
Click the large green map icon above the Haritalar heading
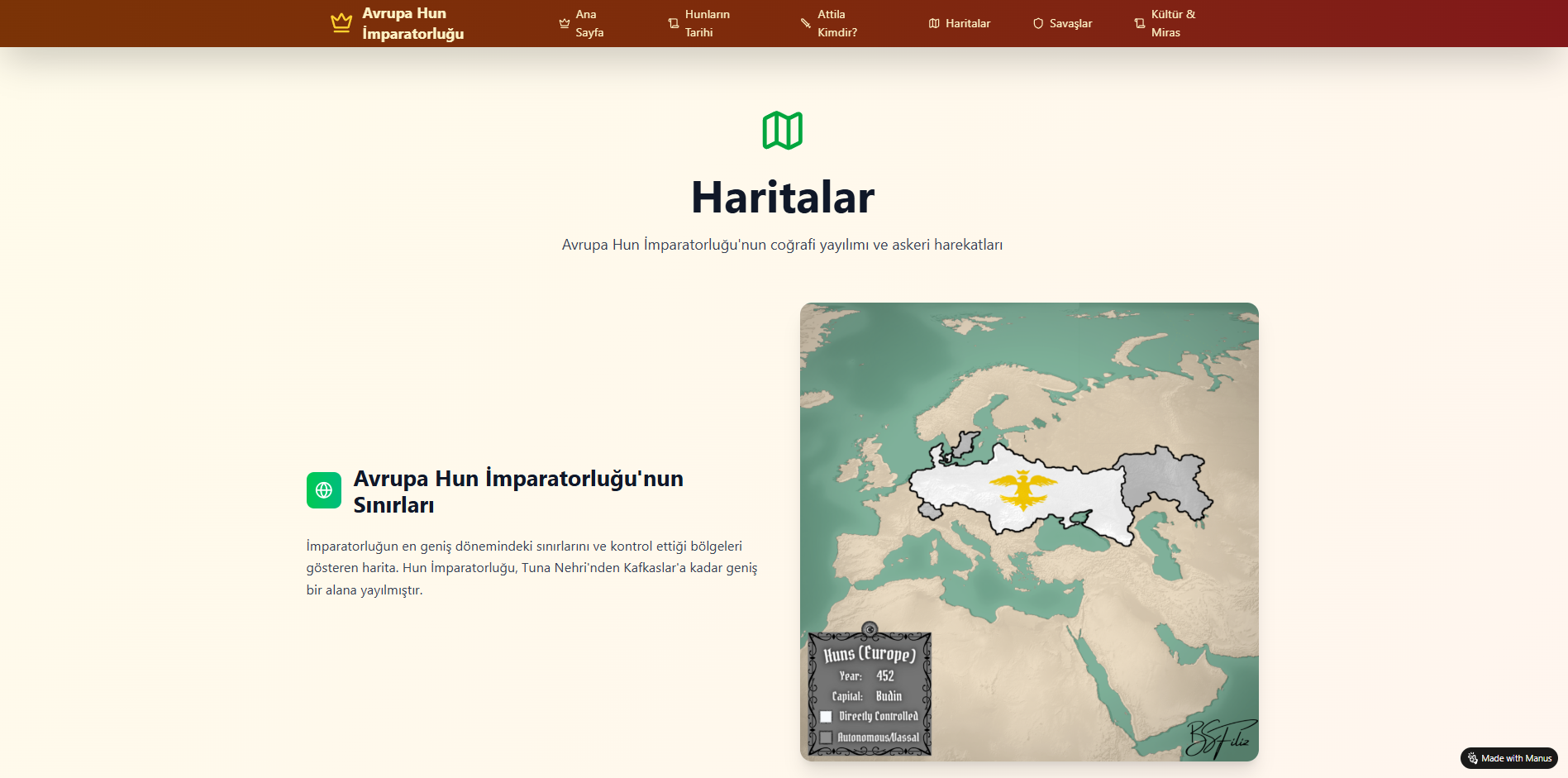(x=783, y=131)
